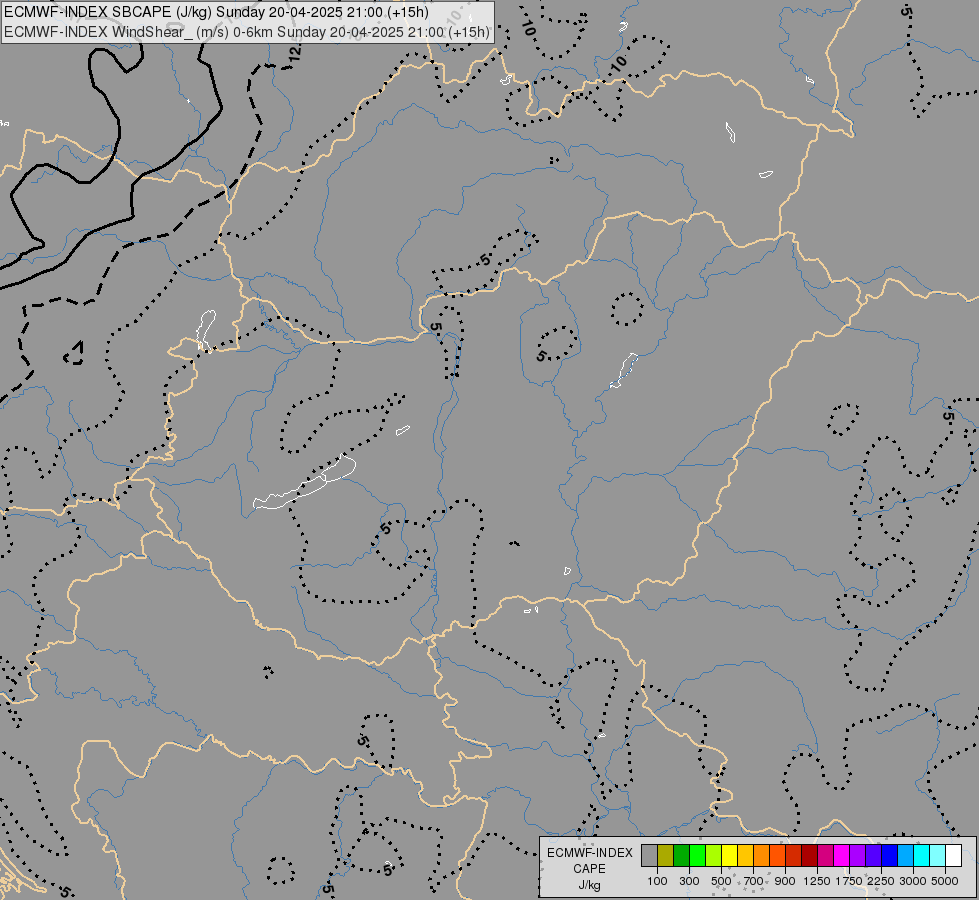Select the indigo violet legend swatch
This screenshot has height=900, width=979.
[x=873, y=856]
